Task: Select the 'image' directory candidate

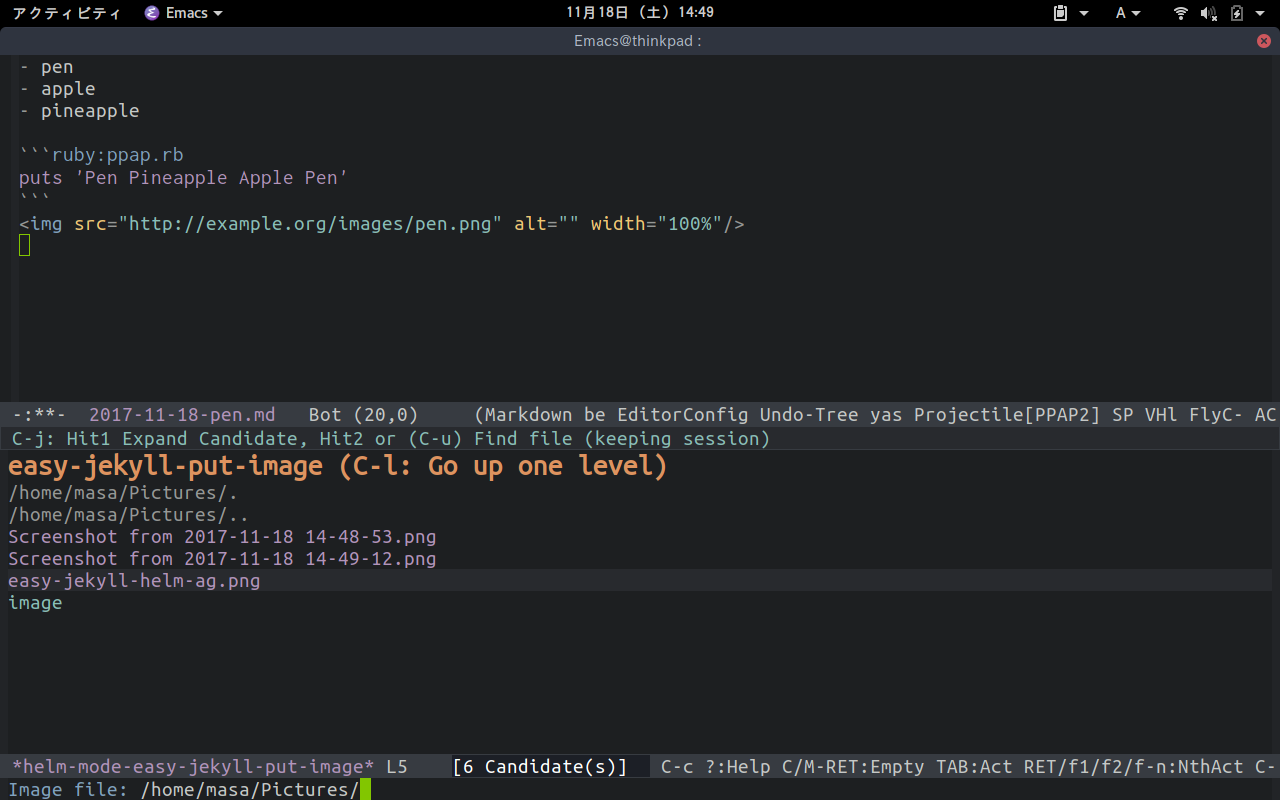Action: pyautogui.click(x=35, y=603)
